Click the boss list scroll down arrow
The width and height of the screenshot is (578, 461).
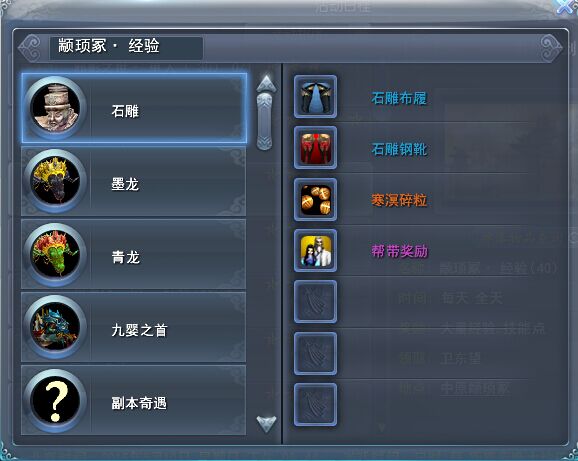(266, 424)
